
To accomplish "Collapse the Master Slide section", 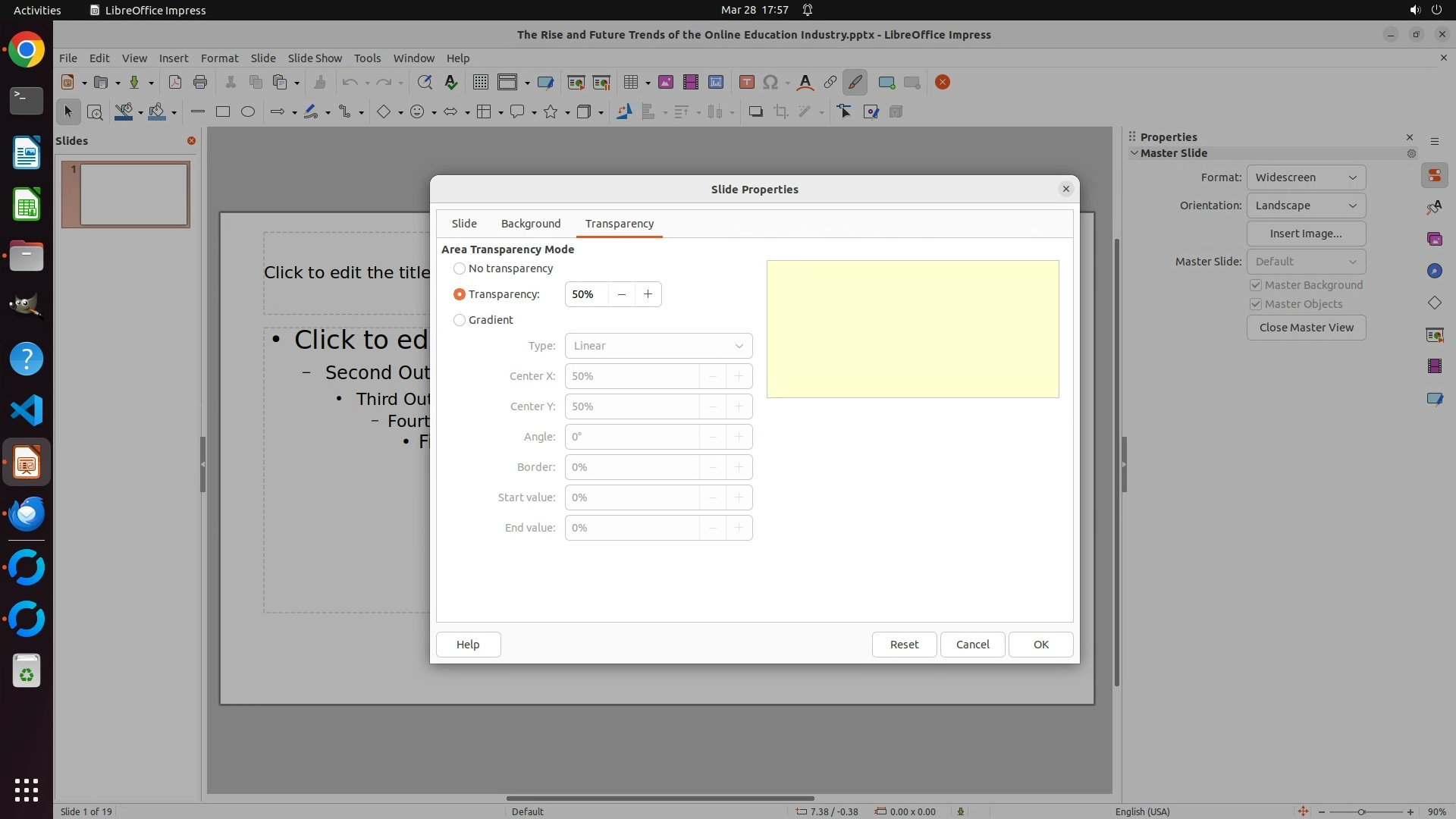I will point(1135,153).
